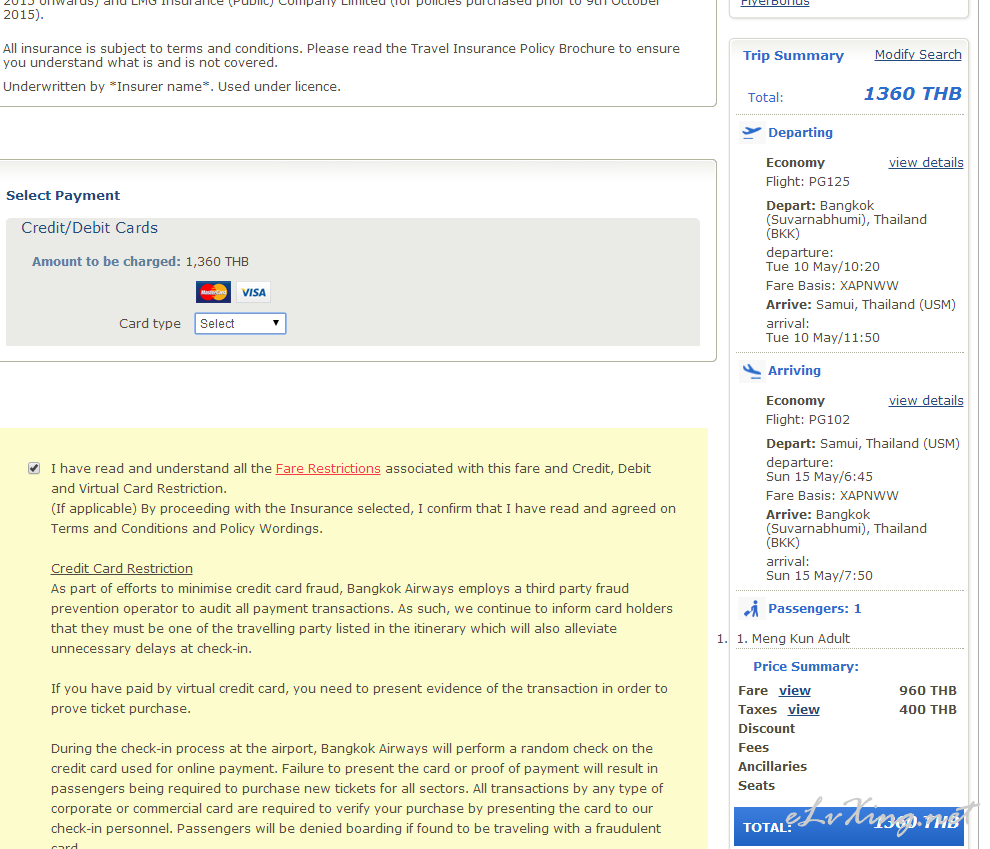Click the Discount row label
The width and height of the screenshot is (990, 849).
click(x=766, y=728)
